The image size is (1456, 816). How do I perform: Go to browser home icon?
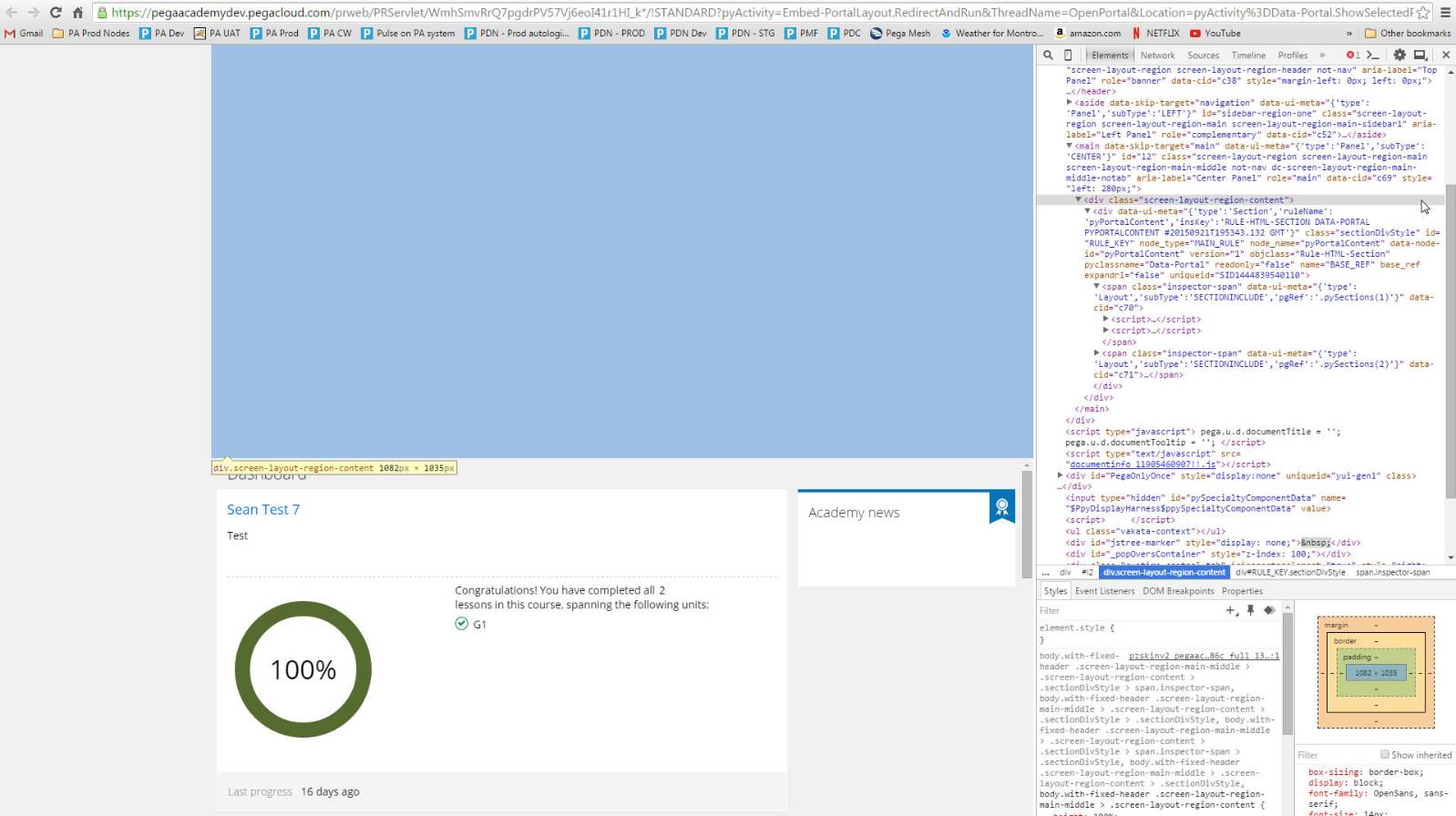pyautogui.click(x=77, y=12)
